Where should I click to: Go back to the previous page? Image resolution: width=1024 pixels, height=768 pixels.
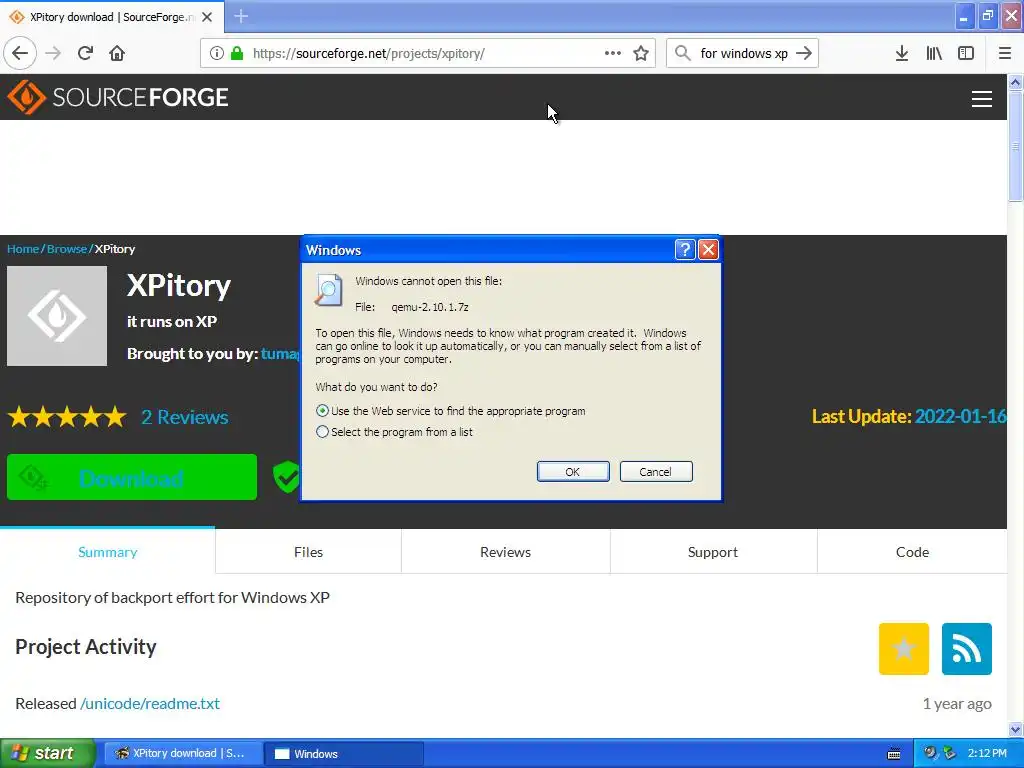pyautogui.click(x=20, y=53)
